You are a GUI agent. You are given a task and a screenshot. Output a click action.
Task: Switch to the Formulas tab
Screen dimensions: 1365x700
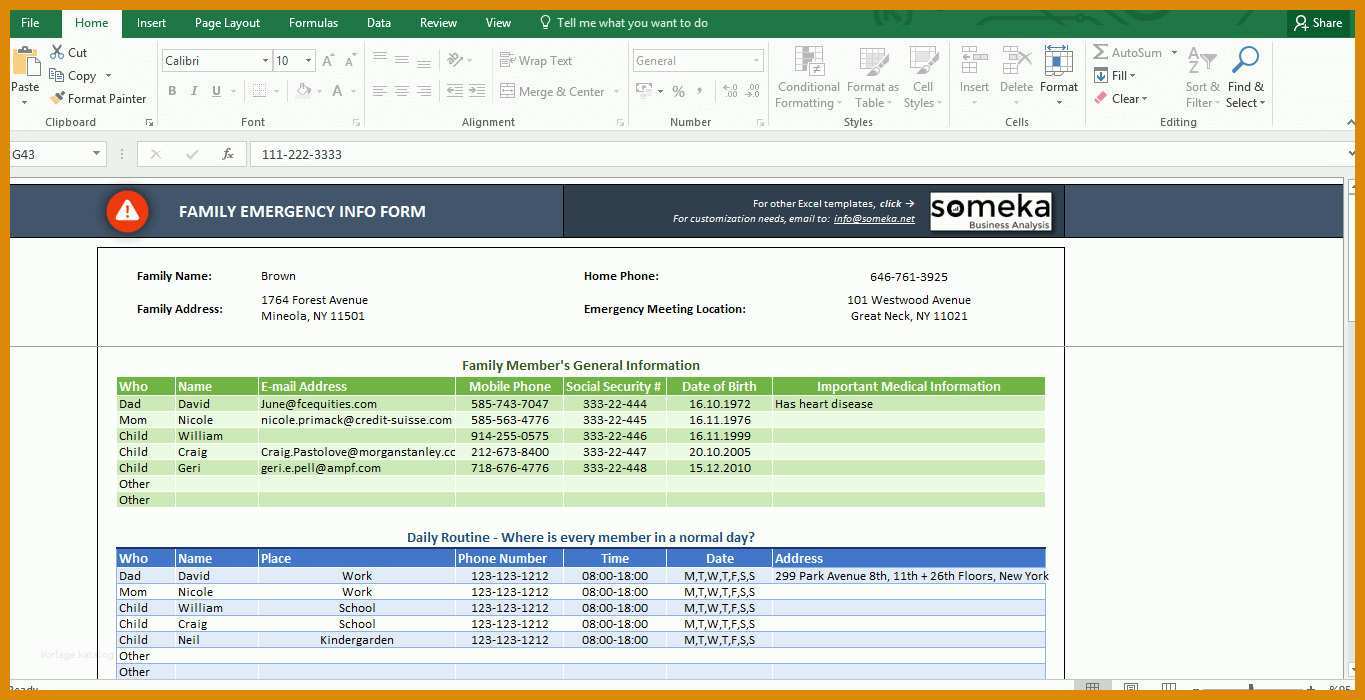click(x=313, y=22)
